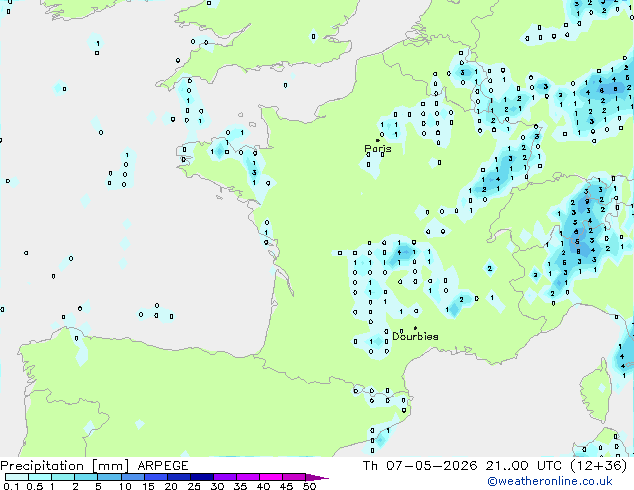
Task: Select the 0.1–0.5 mm legend color swatch
Action: (x=17, y=477)
